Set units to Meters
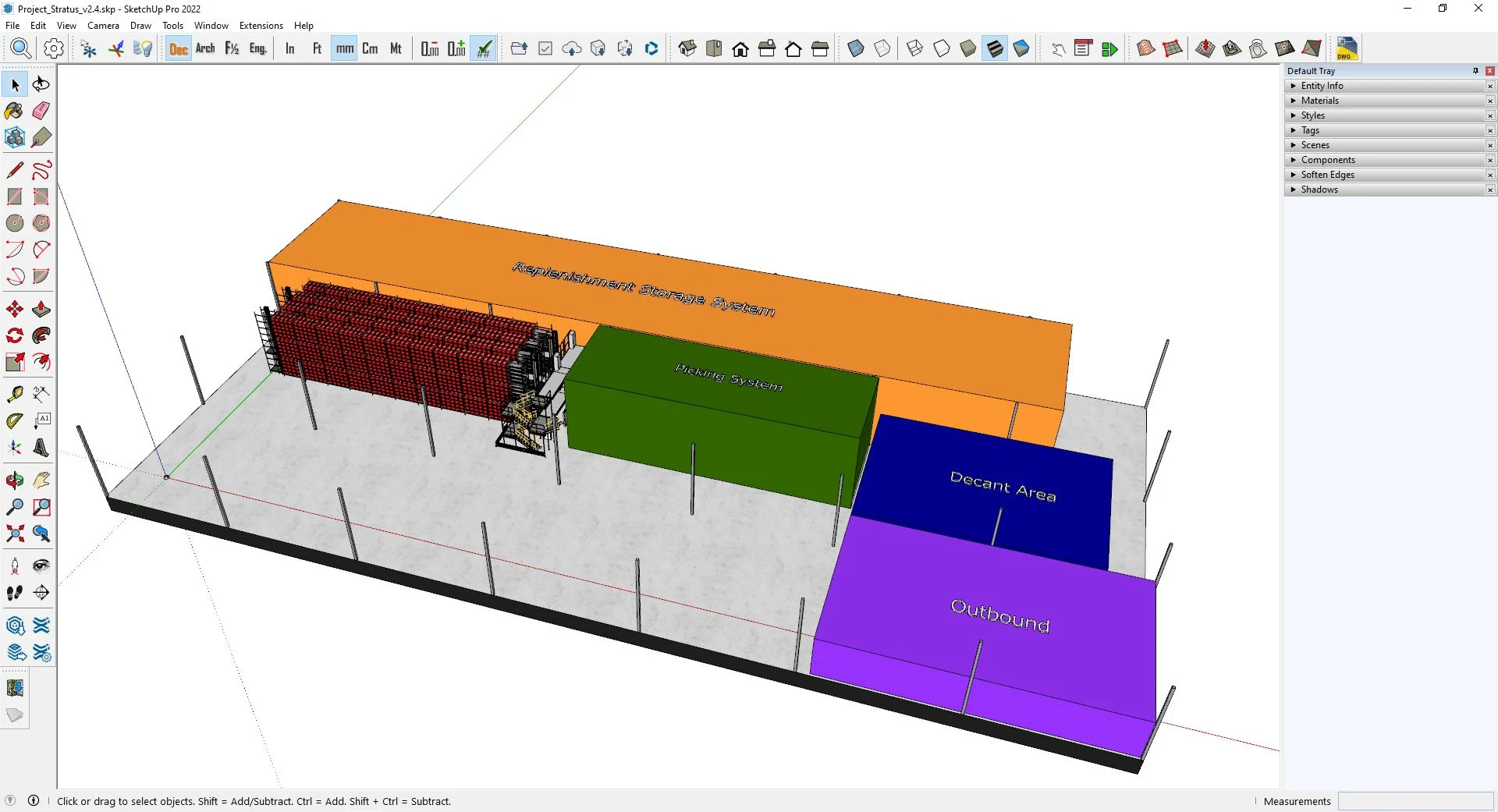The image size is (1498, 812). [x=396, y=48]
